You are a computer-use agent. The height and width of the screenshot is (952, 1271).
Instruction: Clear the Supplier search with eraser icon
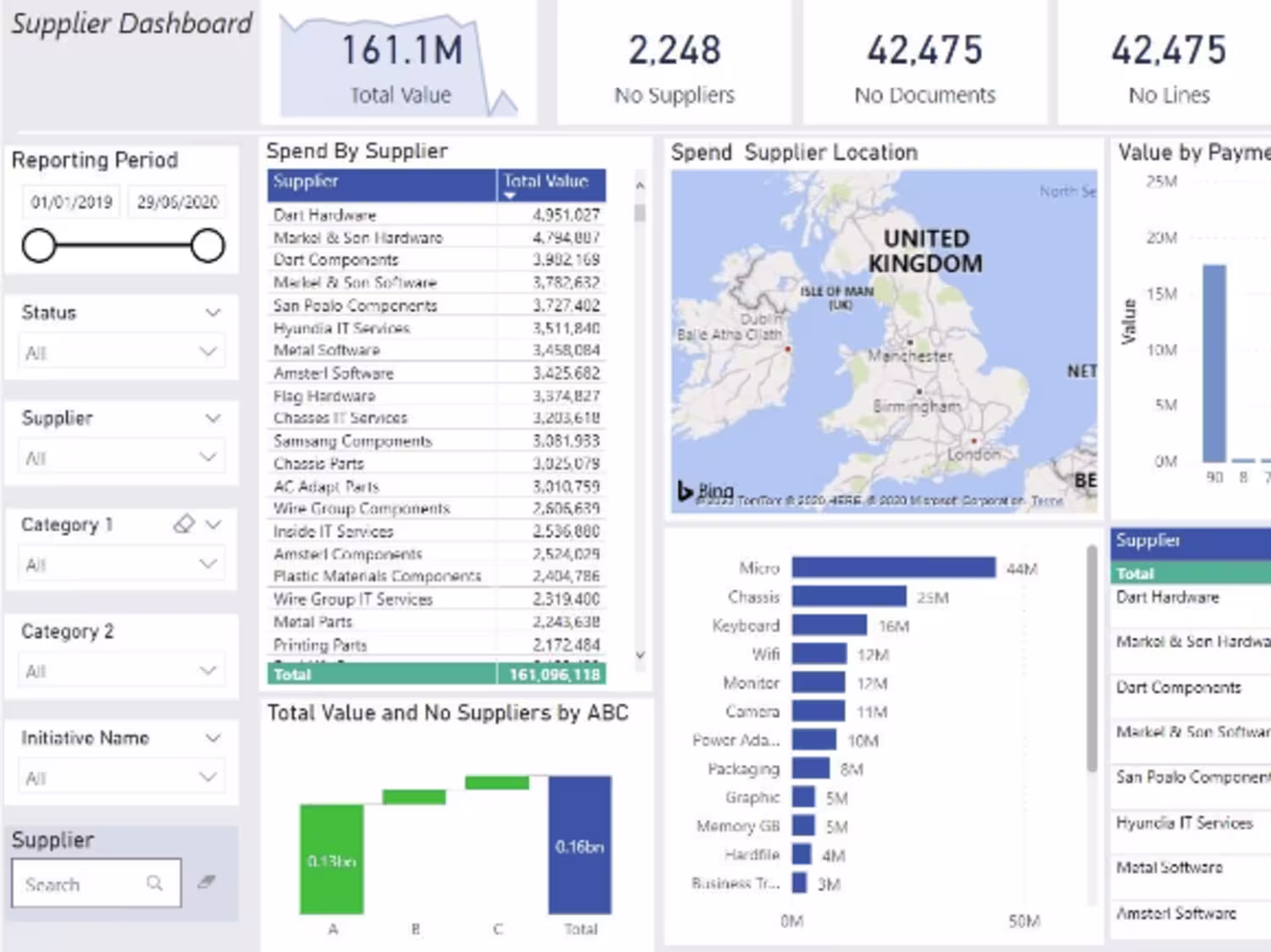click(207, 883)
